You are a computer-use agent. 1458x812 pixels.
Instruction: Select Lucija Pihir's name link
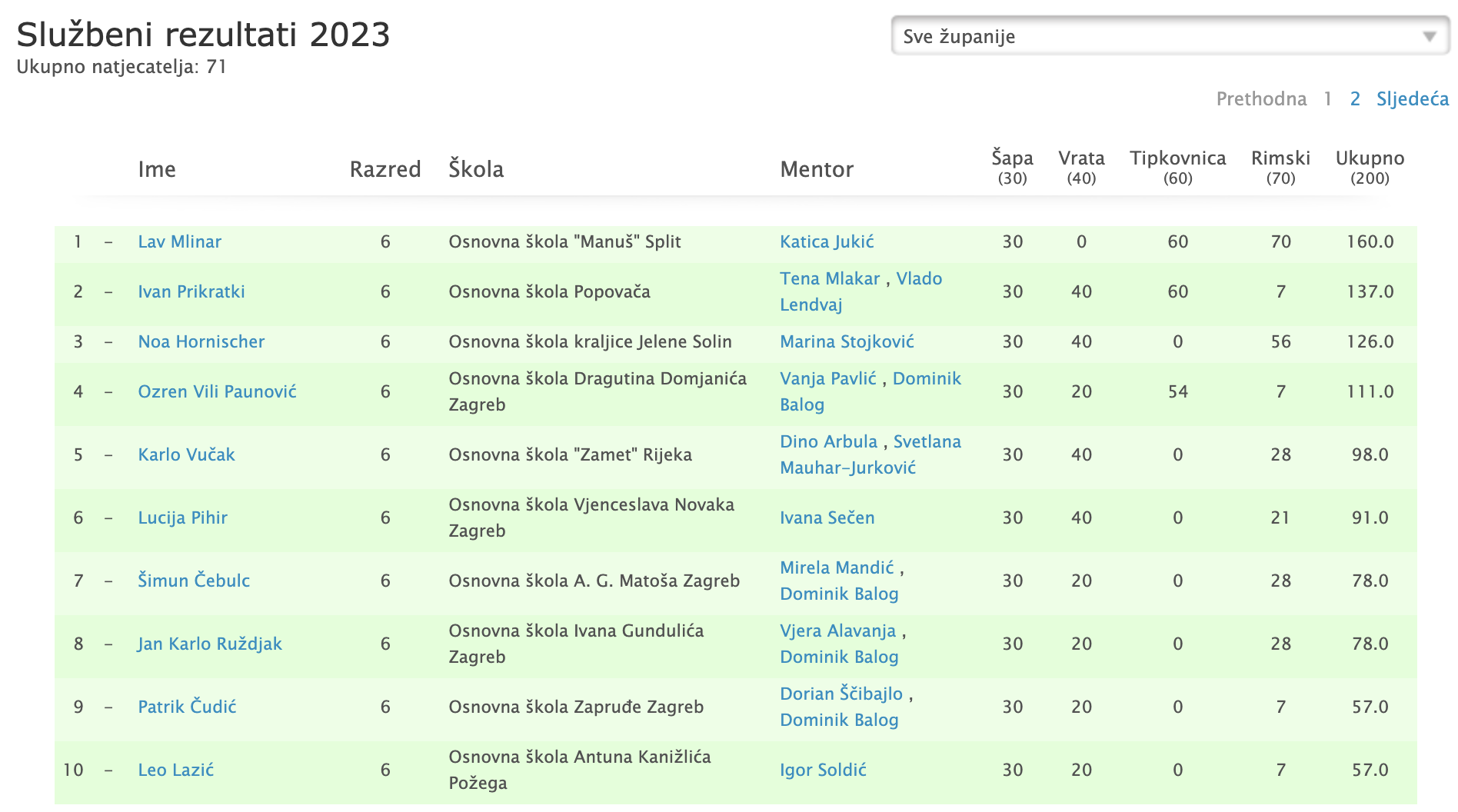[x=182, y=517]
